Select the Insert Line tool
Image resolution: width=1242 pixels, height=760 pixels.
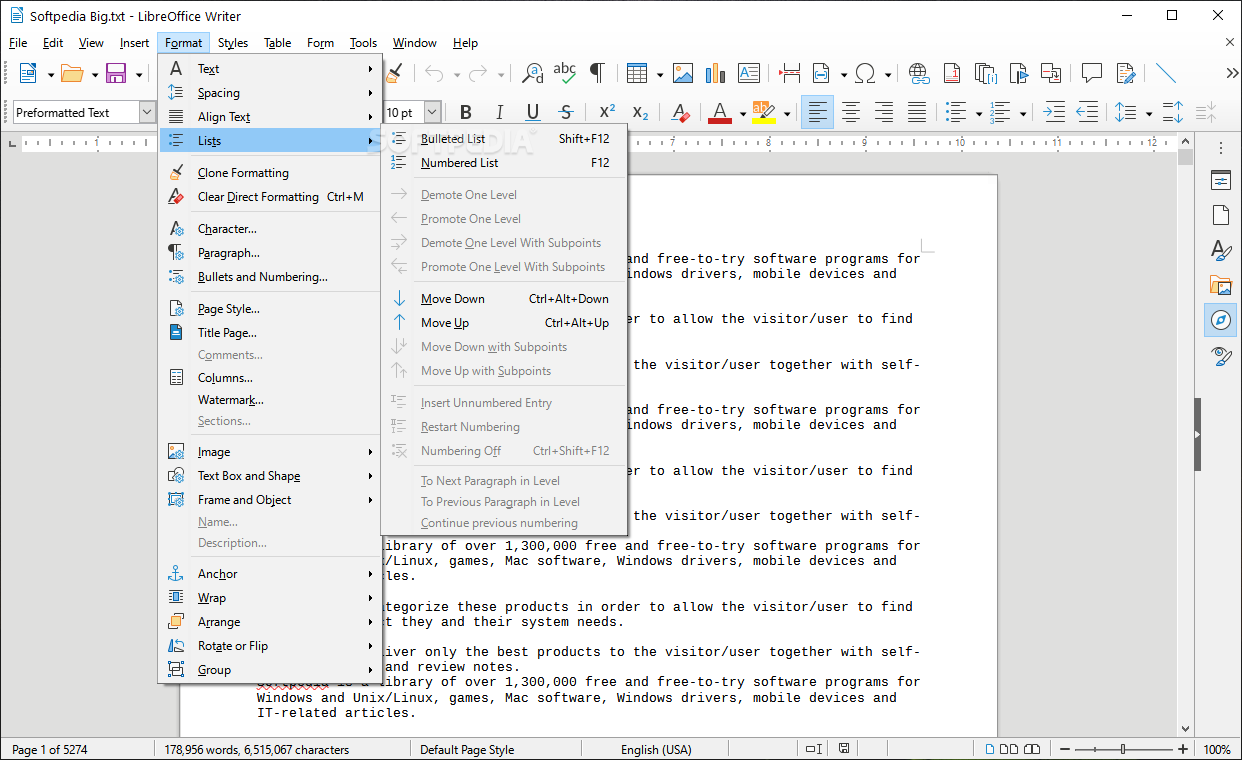tap(1166, 73)
